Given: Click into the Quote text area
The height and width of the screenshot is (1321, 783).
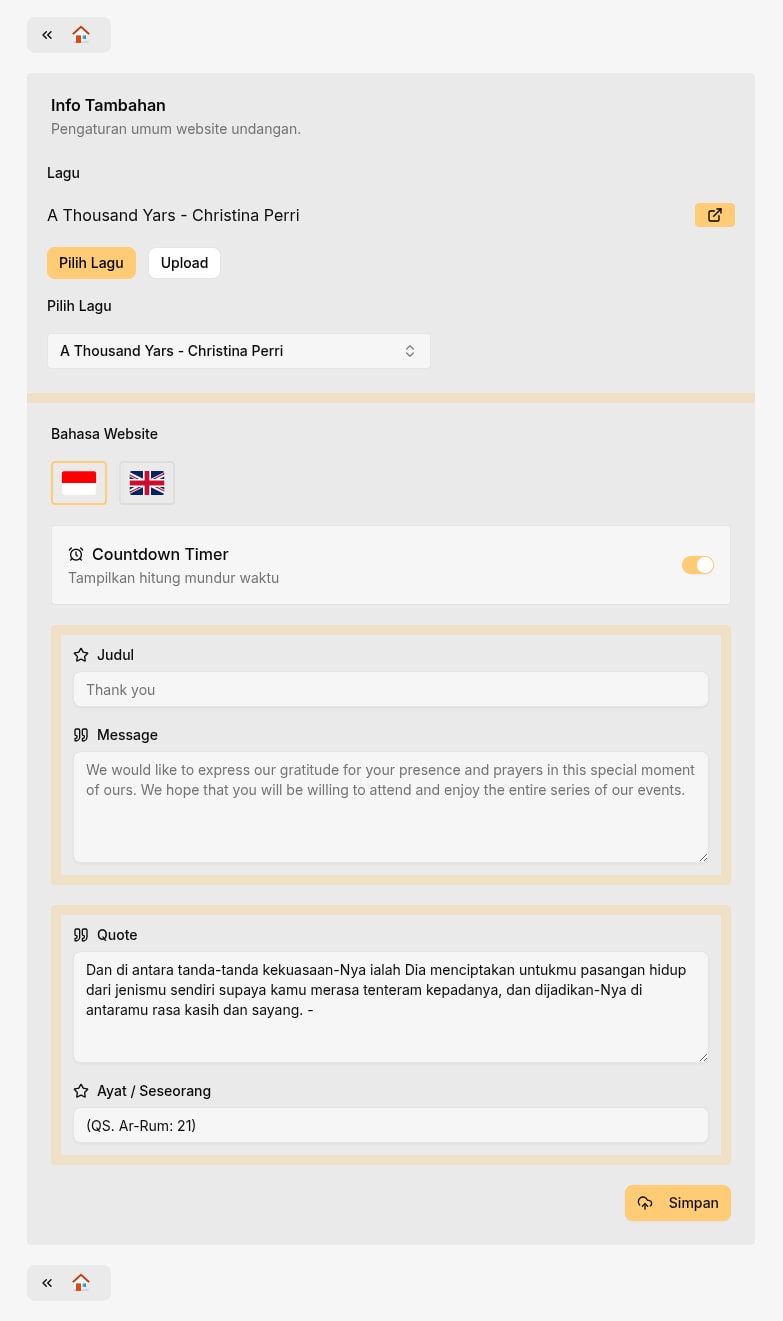Looking at the screenshot, I should (391, 1007).
